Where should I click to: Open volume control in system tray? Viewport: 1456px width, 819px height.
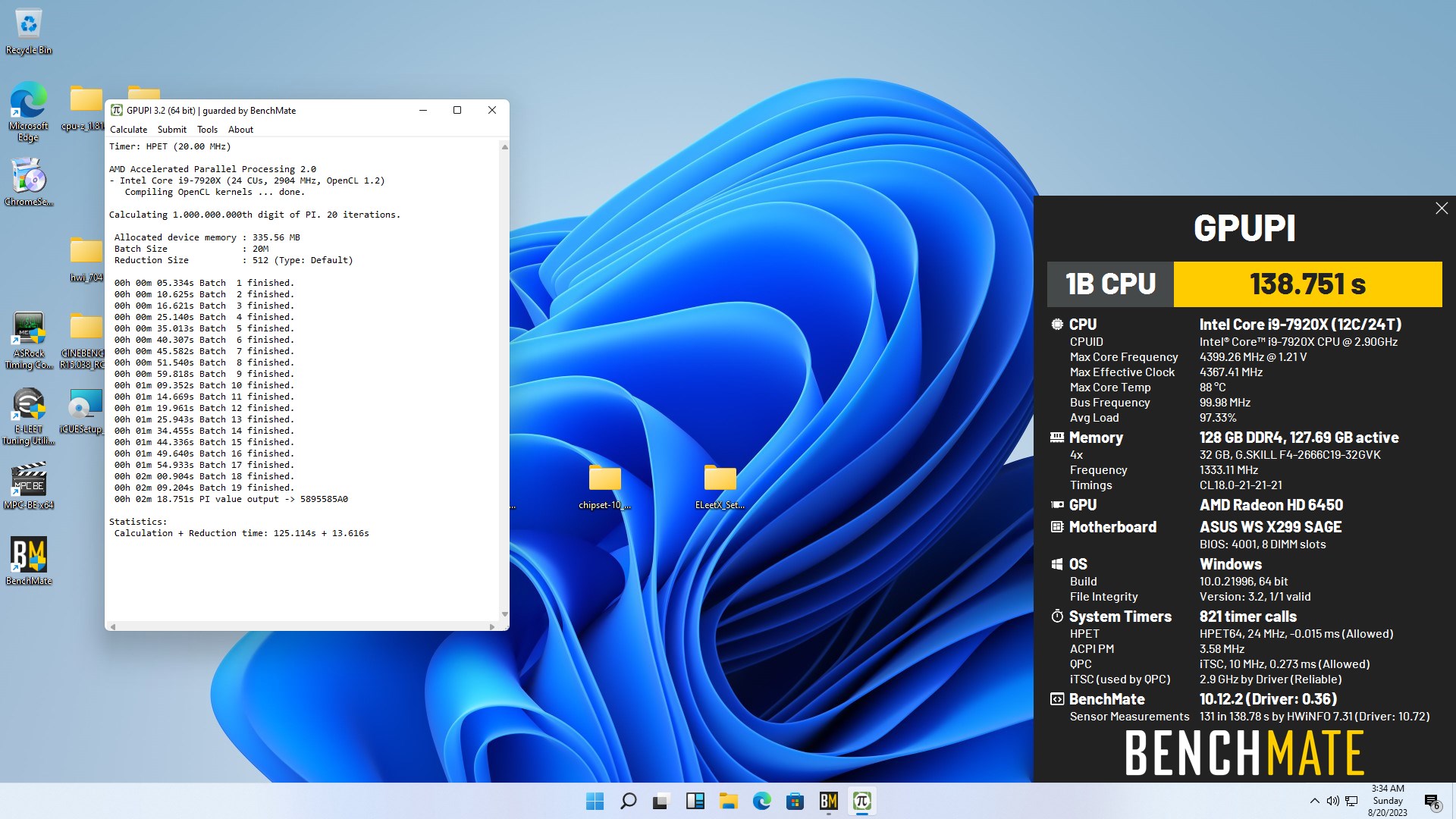coord(1332,801)
